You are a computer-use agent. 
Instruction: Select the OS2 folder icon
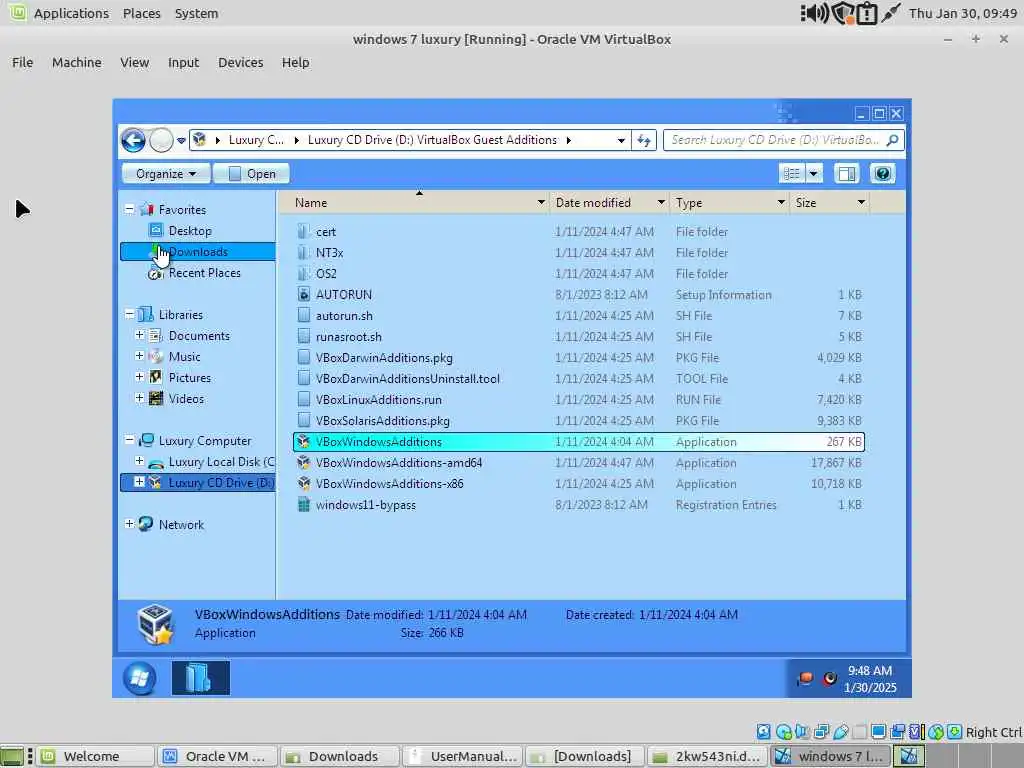[303, 273]
